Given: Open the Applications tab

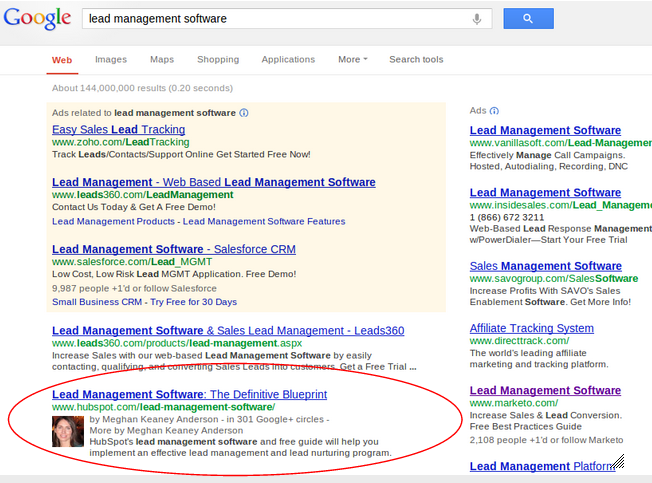Looking at the screenshot, I should (288, 59).
